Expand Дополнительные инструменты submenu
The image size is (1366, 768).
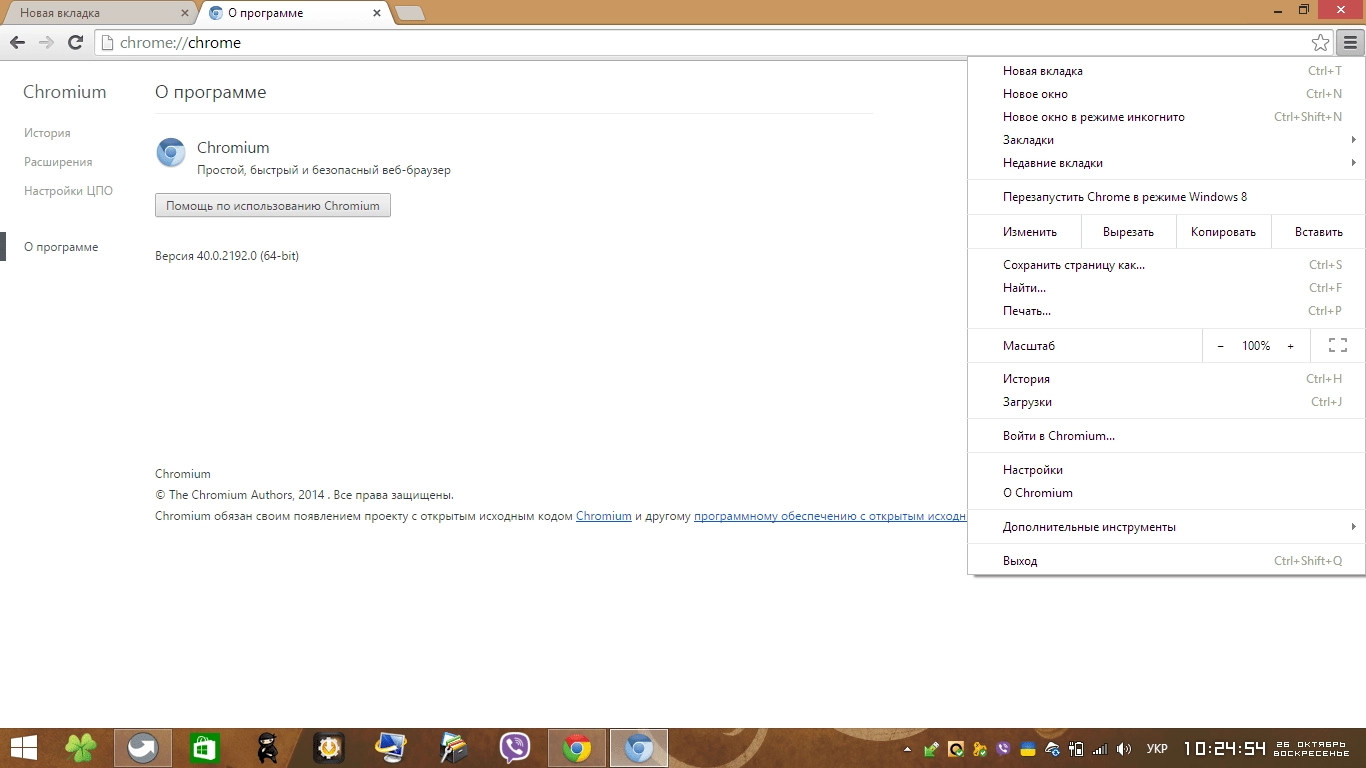point(1166,527)
